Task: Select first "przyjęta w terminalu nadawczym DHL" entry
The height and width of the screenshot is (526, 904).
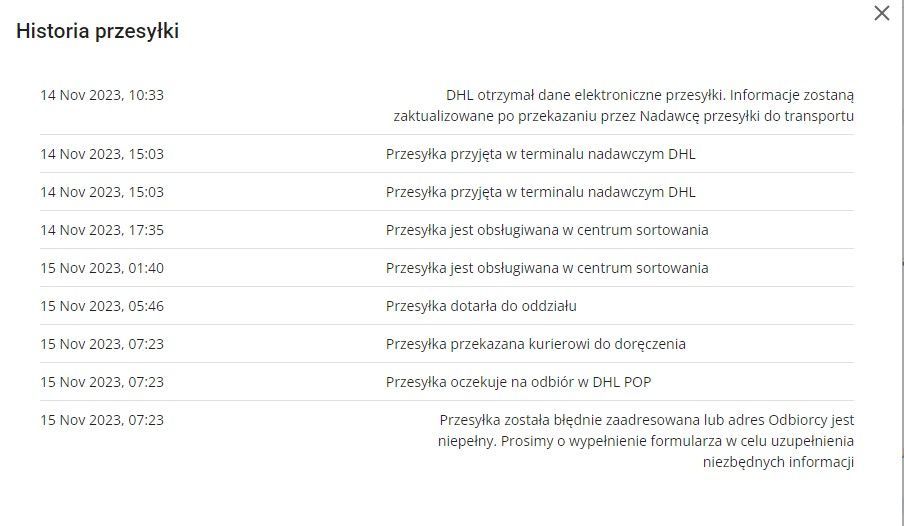Action: 540,154
